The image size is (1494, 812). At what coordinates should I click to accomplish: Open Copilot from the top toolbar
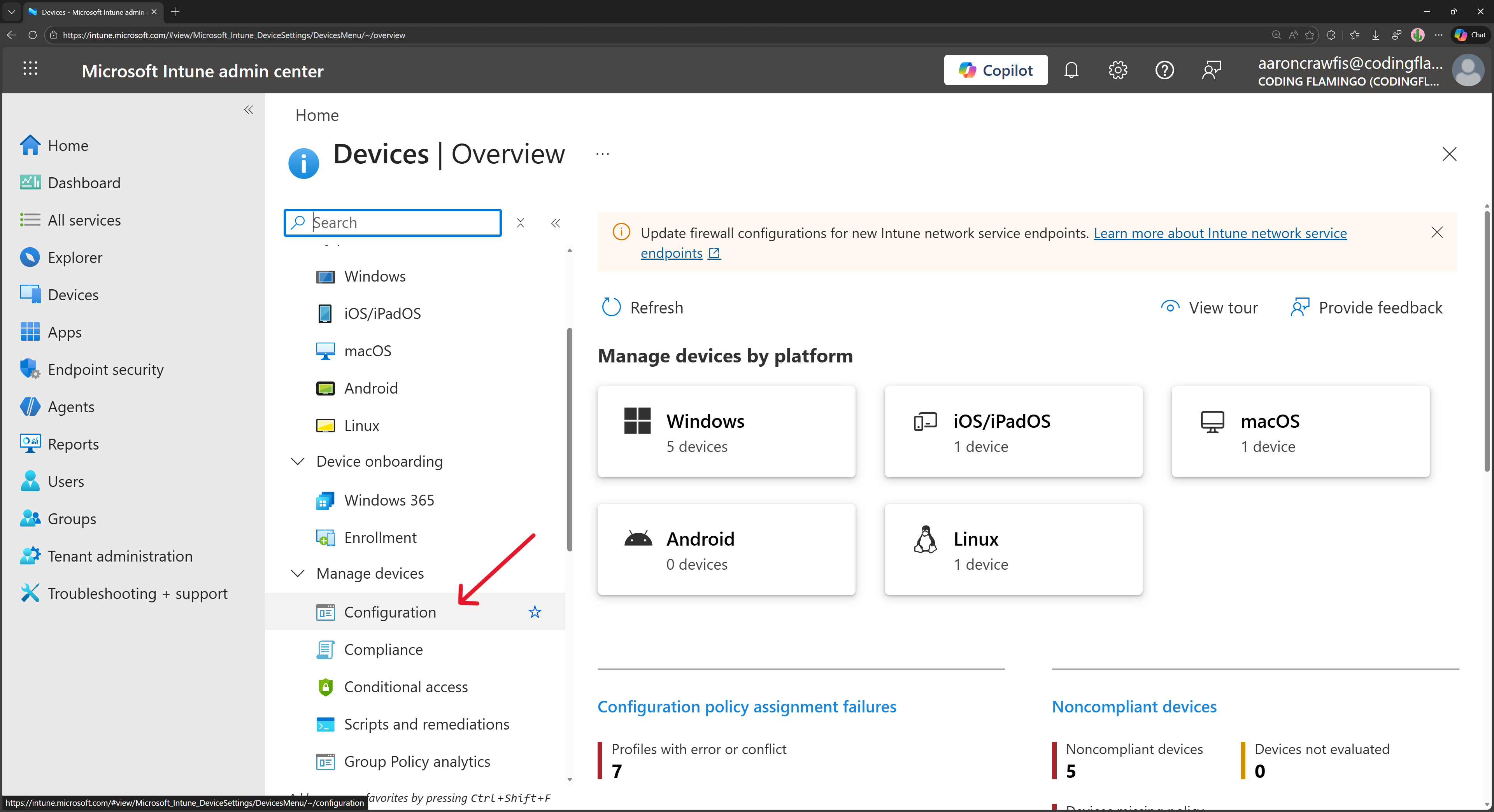pyautogui.click(x=996, y=70)
